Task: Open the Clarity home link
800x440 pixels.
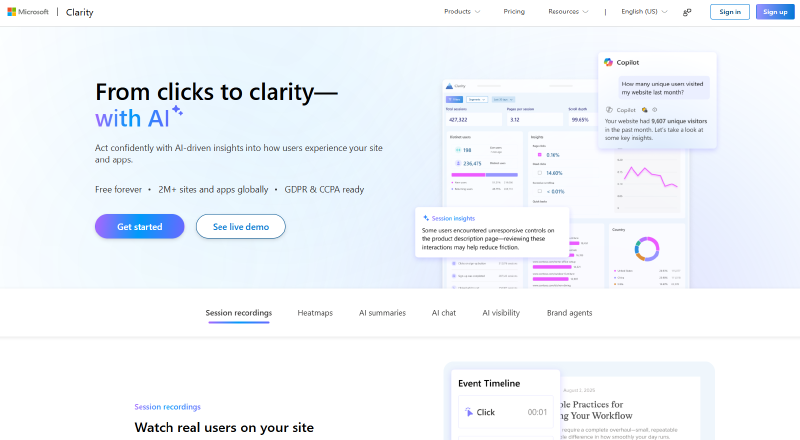Action: [x=80, y=12]
